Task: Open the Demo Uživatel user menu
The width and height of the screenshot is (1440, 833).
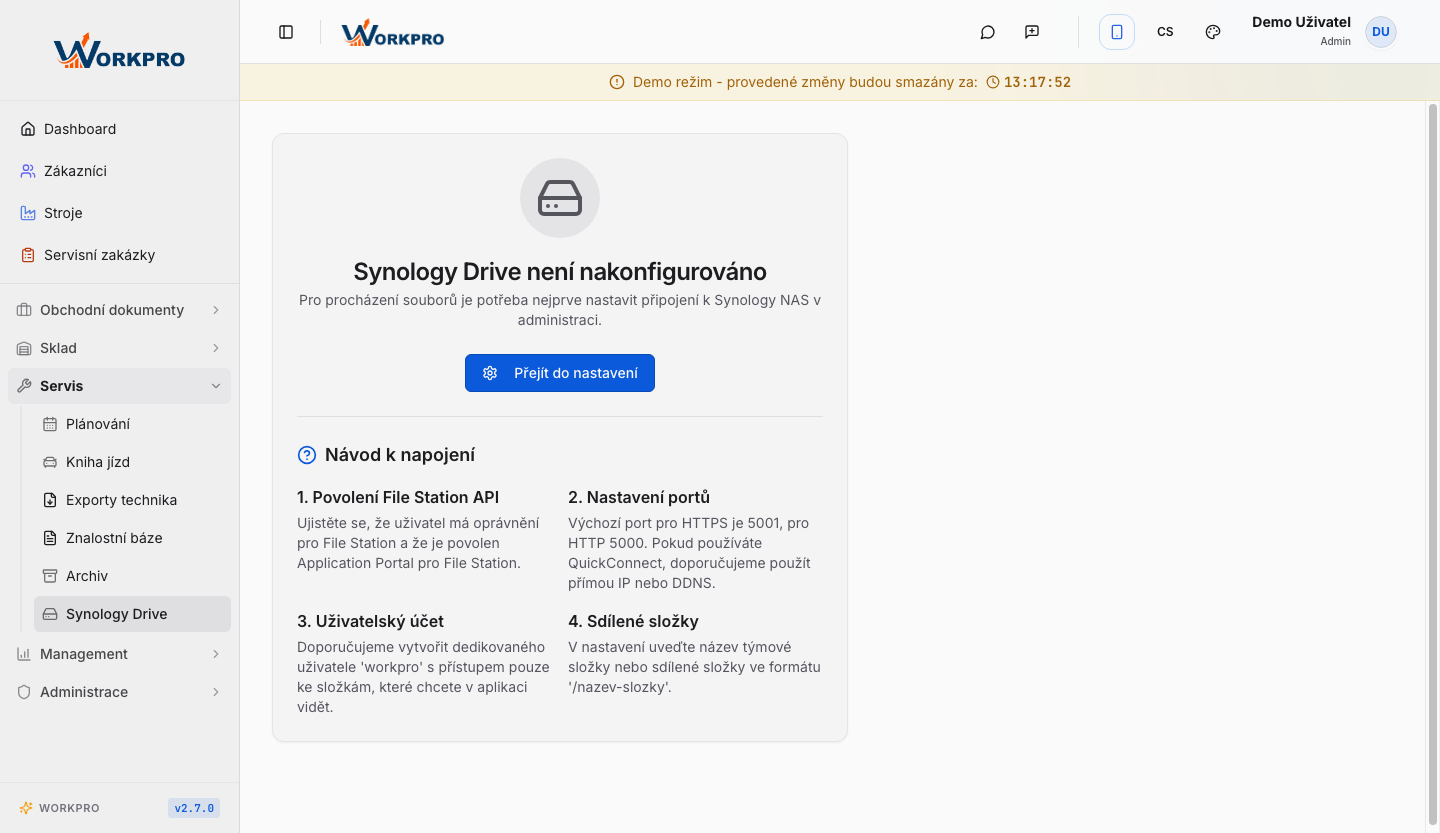Action: pos(1323,32)
